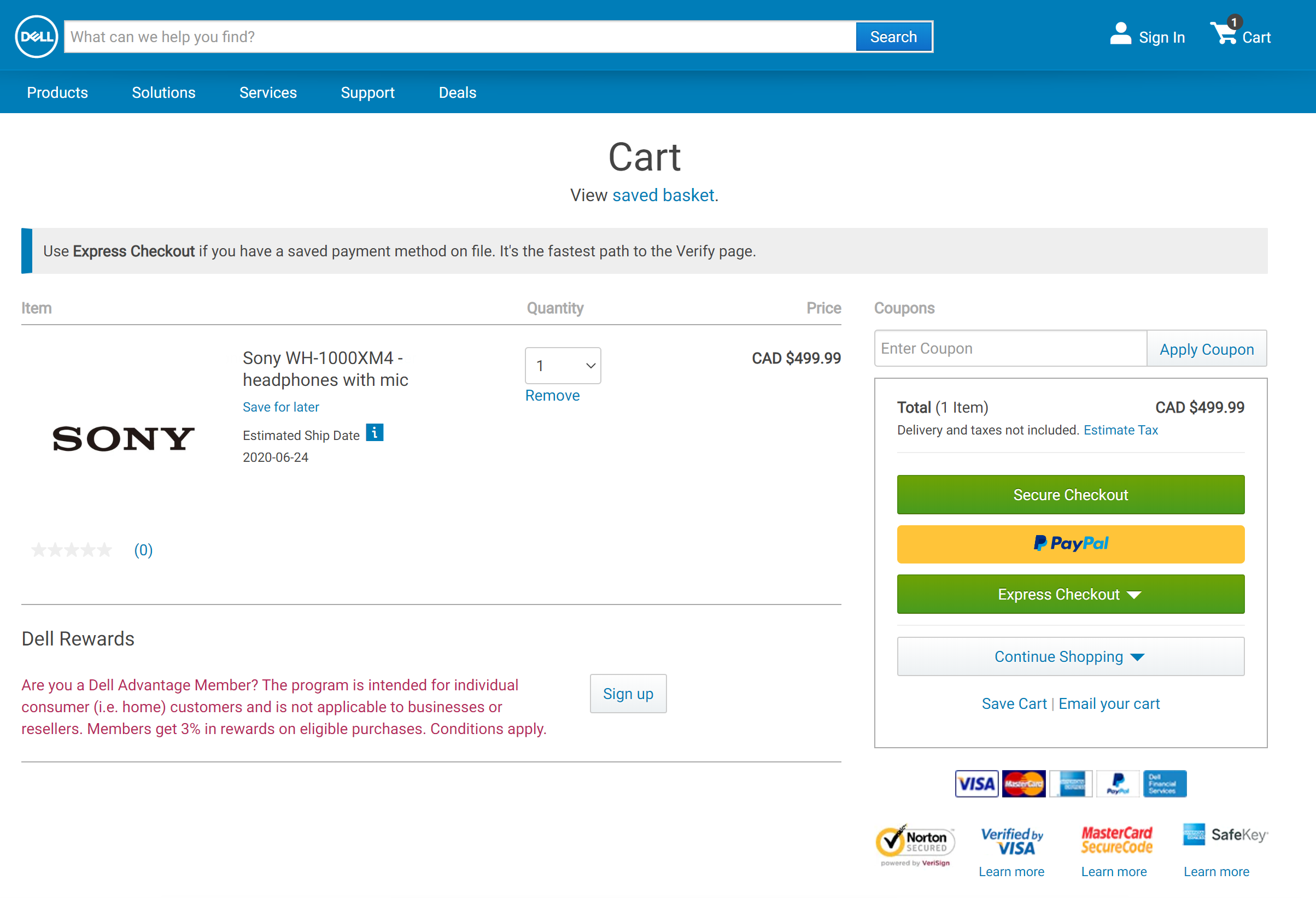Click the Apply Coupon button

click(1206, 349)
